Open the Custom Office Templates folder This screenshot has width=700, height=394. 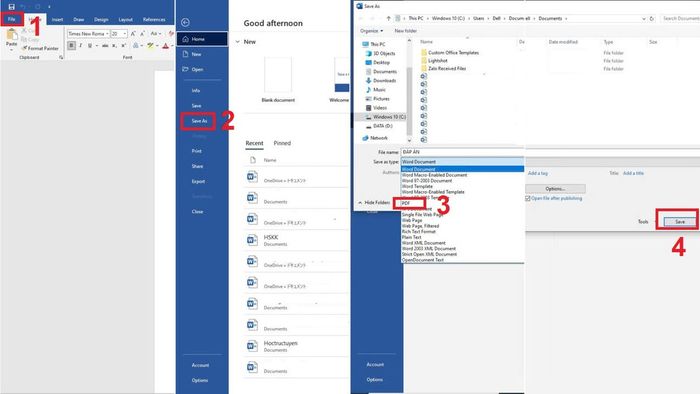pos(450,53)
